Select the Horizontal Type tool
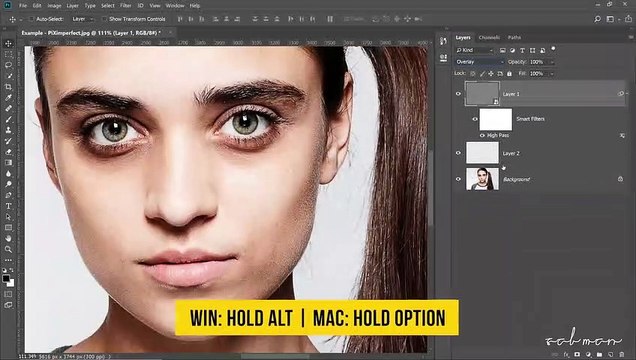636x360 pixels. coord(8,206)
